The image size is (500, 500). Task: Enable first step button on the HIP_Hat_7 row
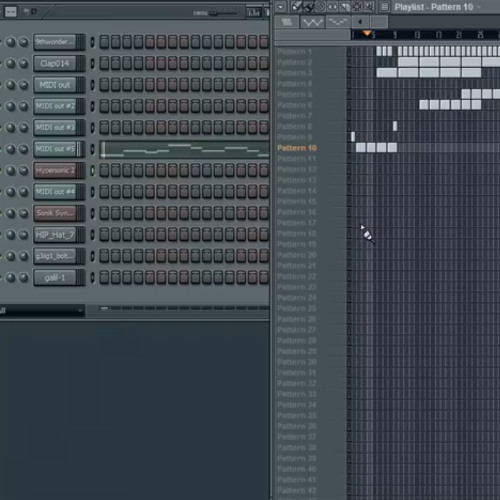(104, 235)
